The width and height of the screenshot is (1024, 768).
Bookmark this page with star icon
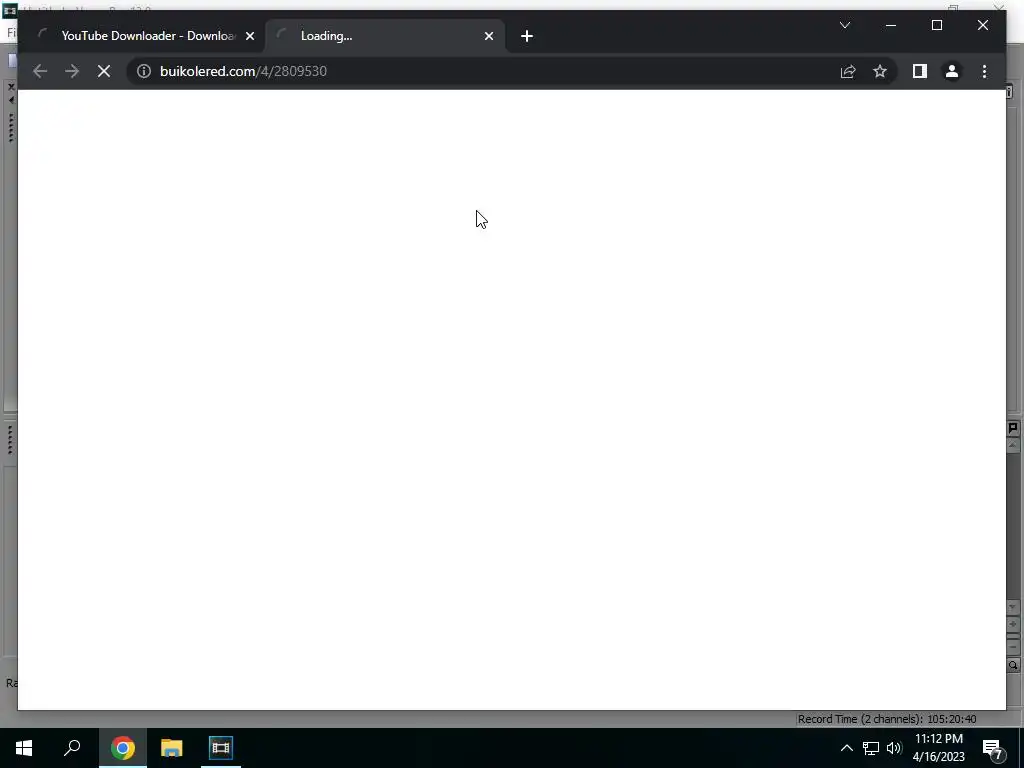point(880,71)
